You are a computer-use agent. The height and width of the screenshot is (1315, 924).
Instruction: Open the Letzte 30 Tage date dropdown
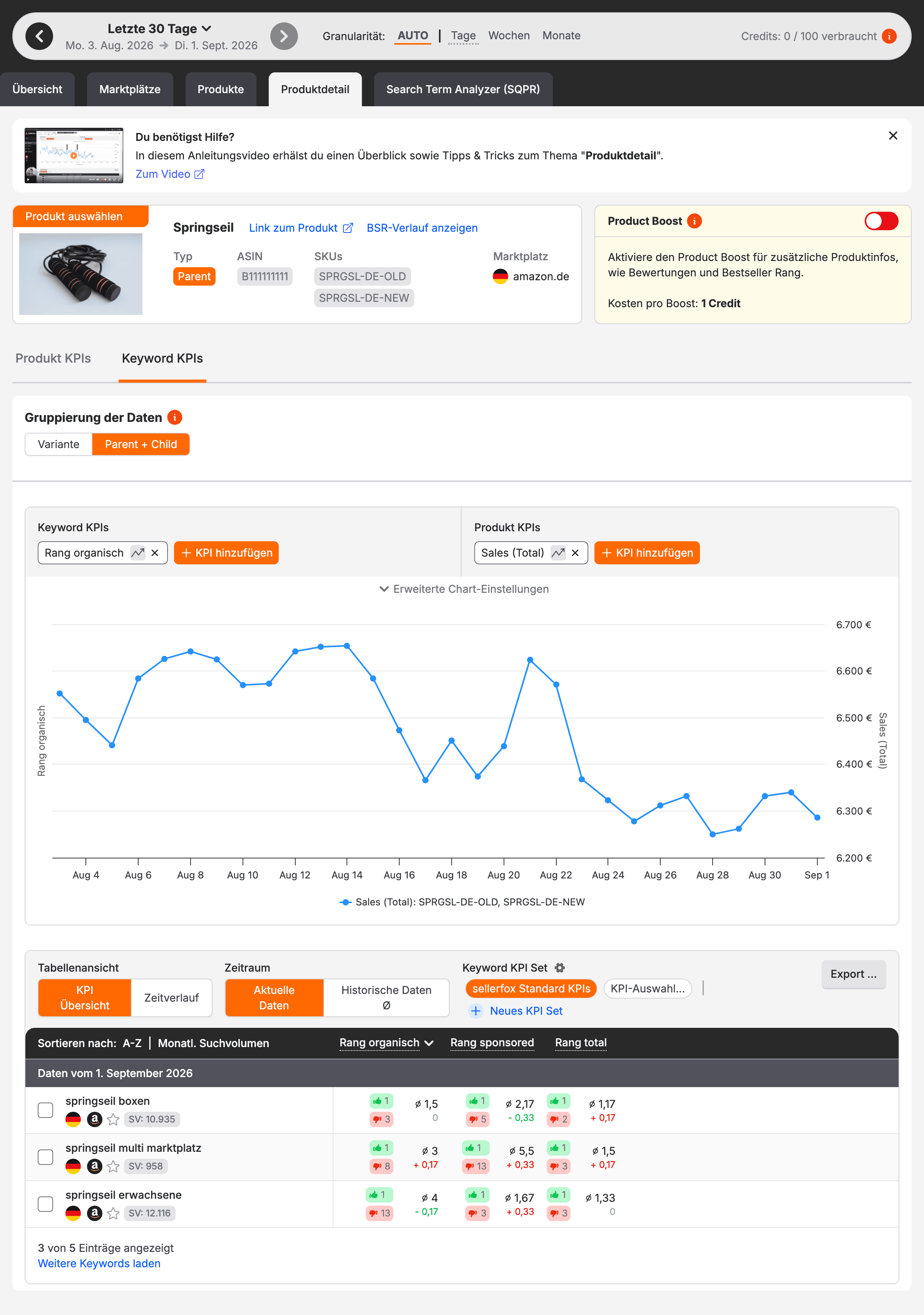point(159,28)
